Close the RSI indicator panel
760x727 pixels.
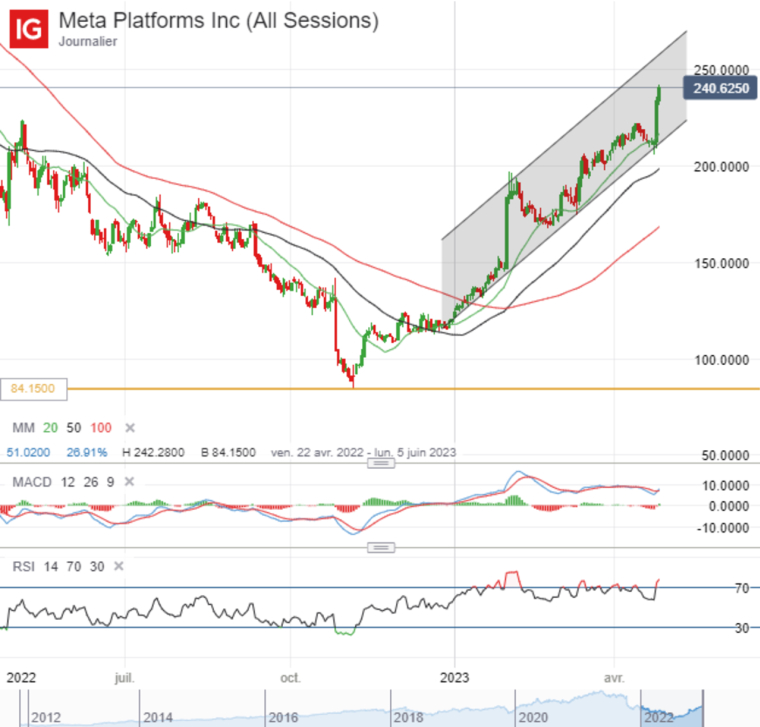point(118,566)
